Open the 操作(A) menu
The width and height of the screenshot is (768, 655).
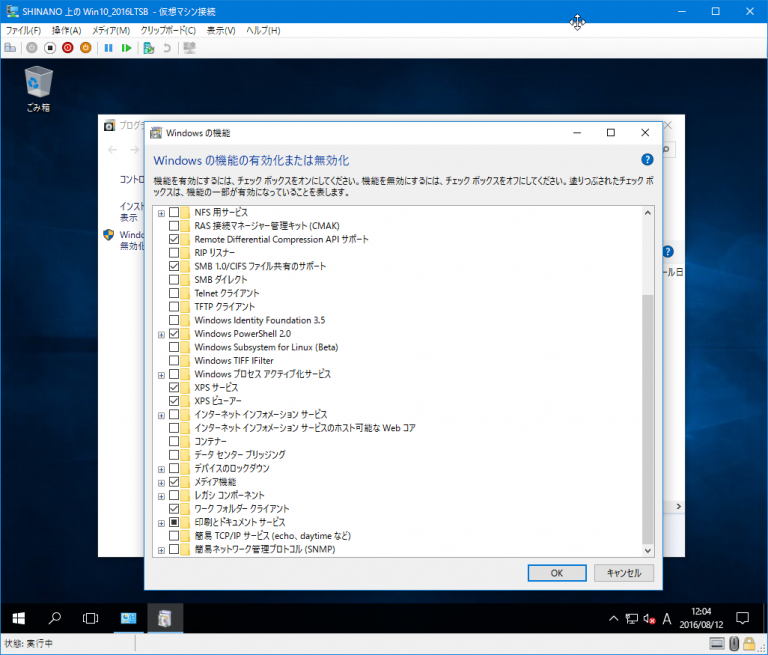(x=67, y=30)
